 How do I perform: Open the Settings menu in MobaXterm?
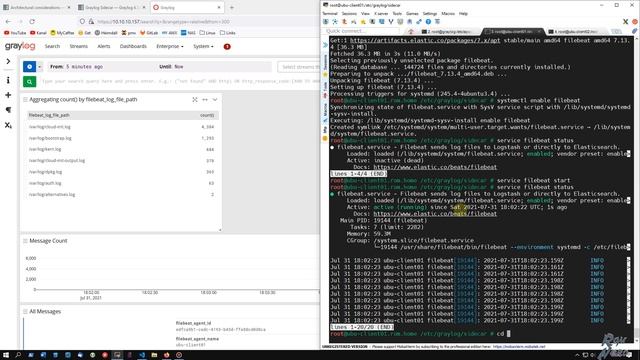click(429, 13)
